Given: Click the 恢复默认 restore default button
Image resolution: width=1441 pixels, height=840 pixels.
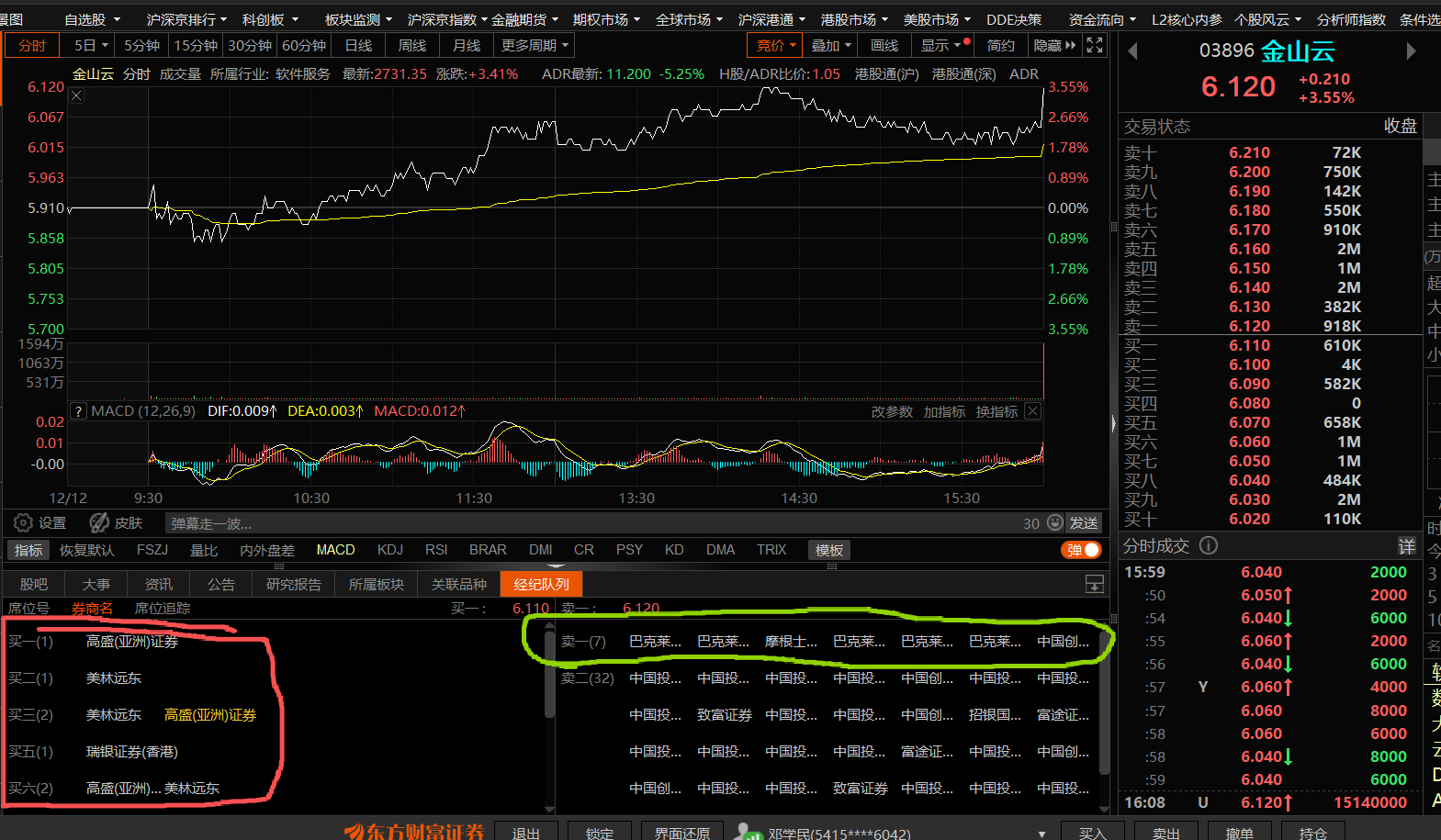Looking at the screenshot, I should pyautogui.click(x=87, y=550).
